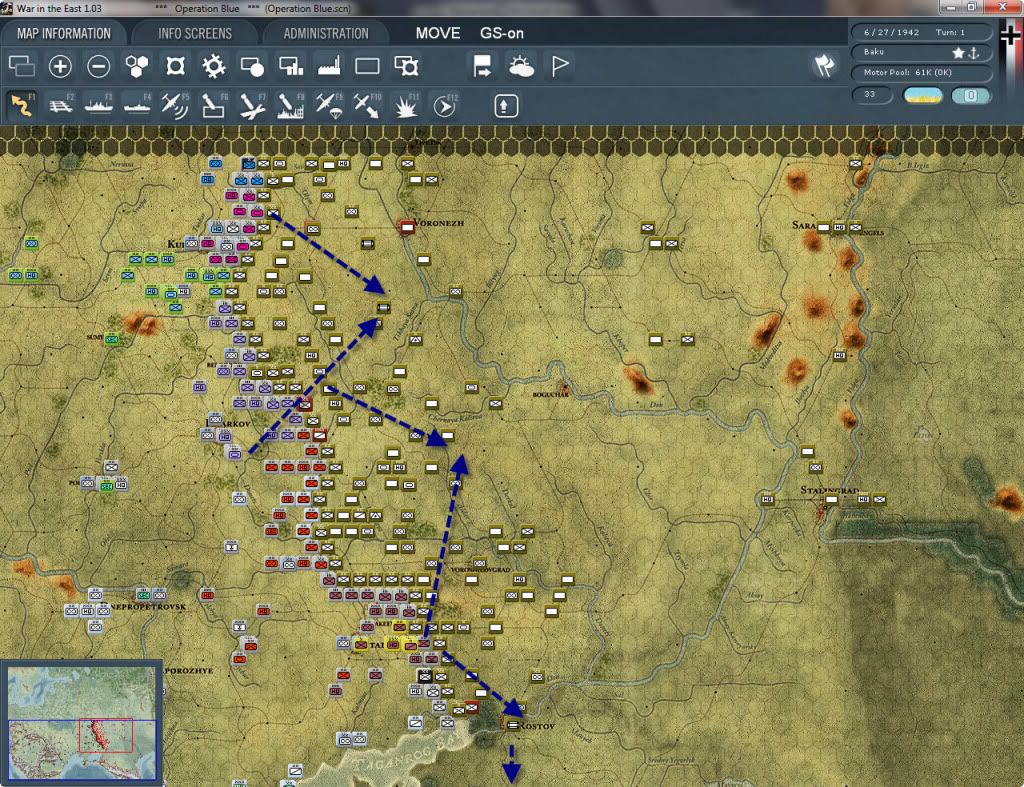Click the F12 circular arrow icon
The width and height of the screenshot is (1024, 787).
tap(445, 105)
